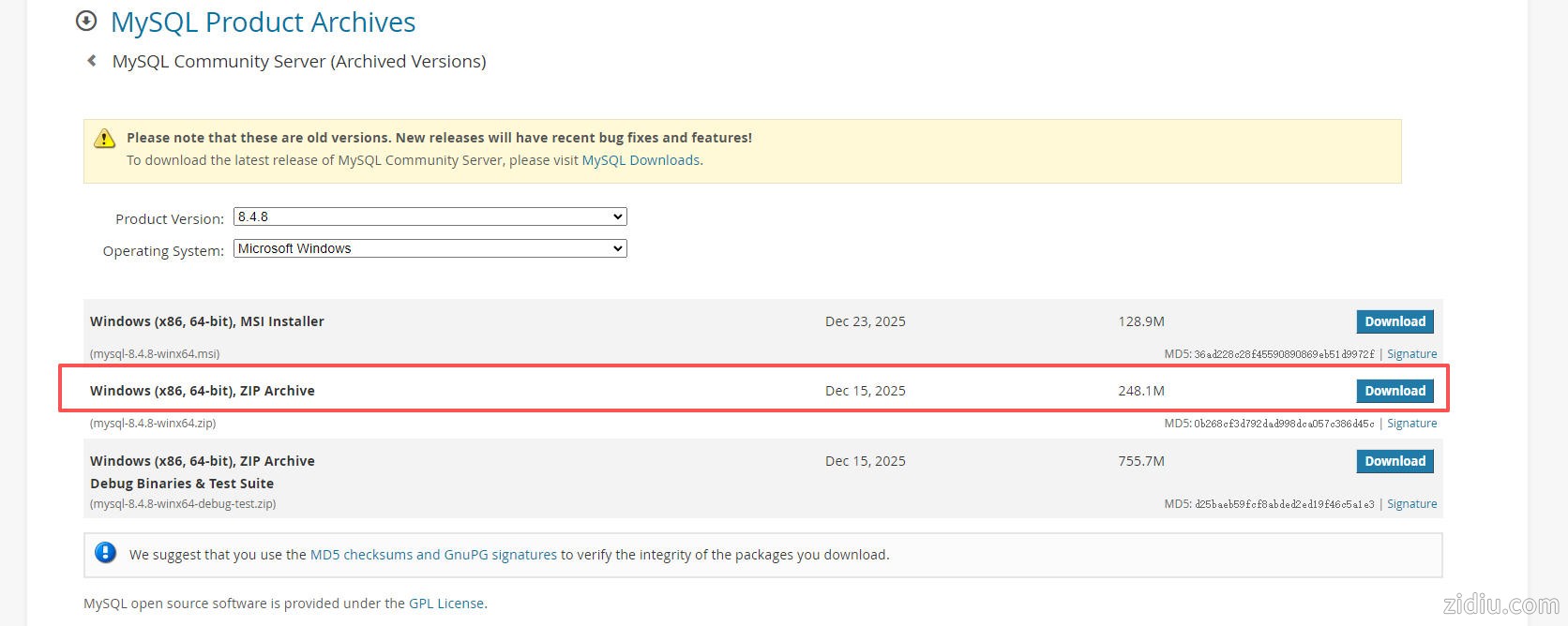
Task: Download the MSI Installer package
Action: [x=1395, y=321]
